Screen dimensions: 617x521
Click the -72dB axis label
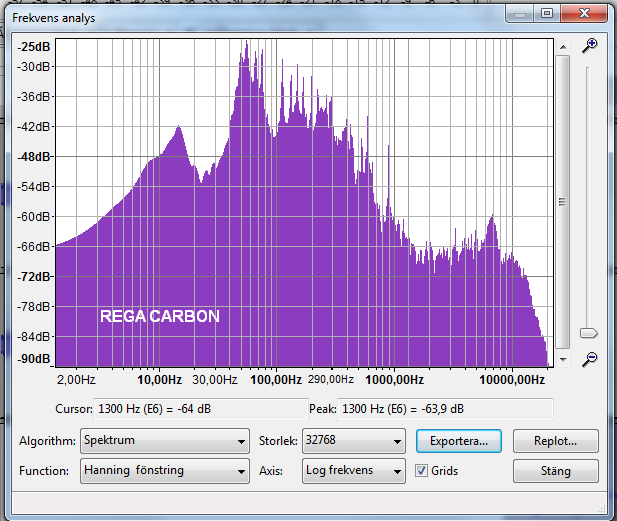(34, 277)
